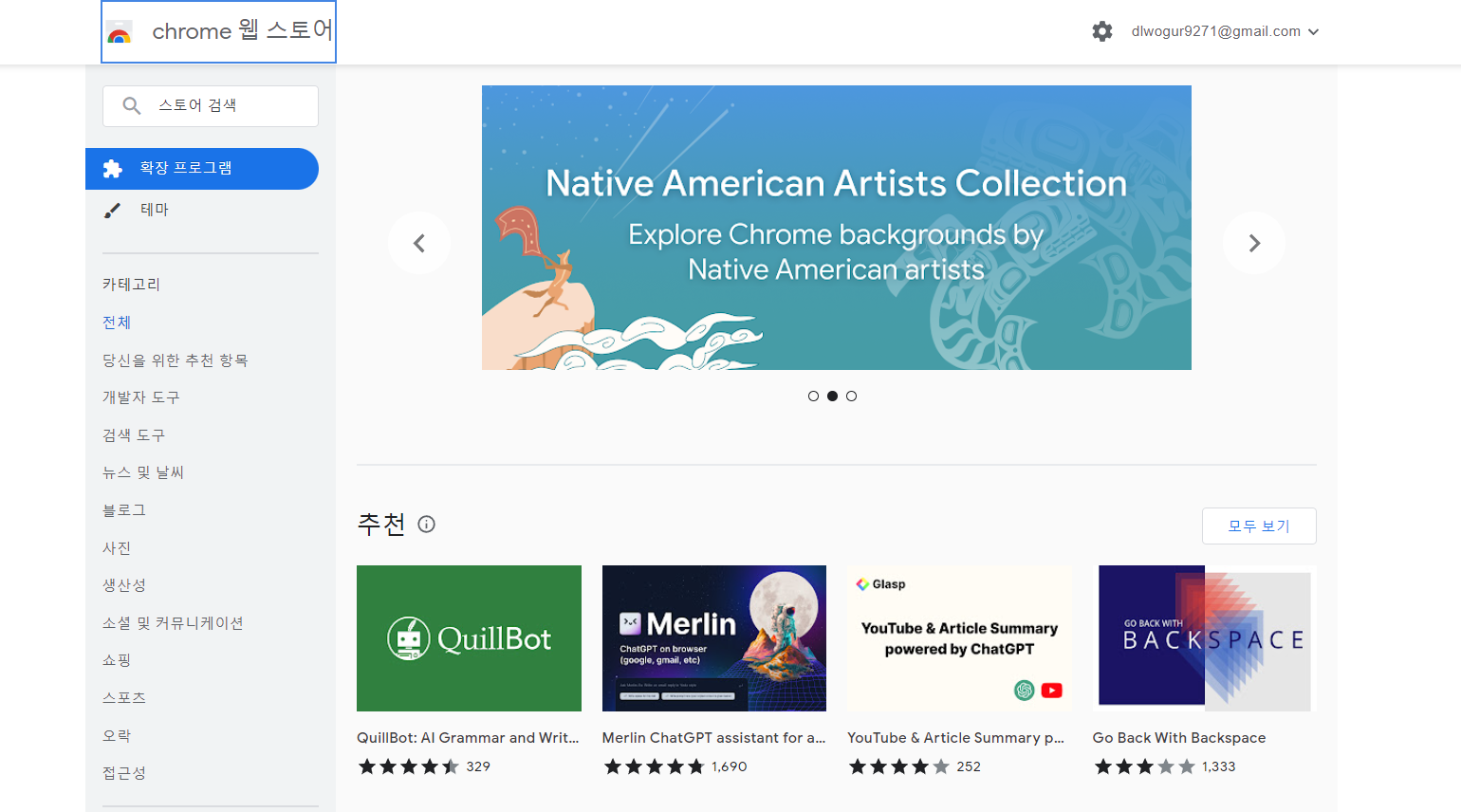1461x812 pixels.
Task: Click the Chrome Web Store rainbow logo
Action: [120, 33]
